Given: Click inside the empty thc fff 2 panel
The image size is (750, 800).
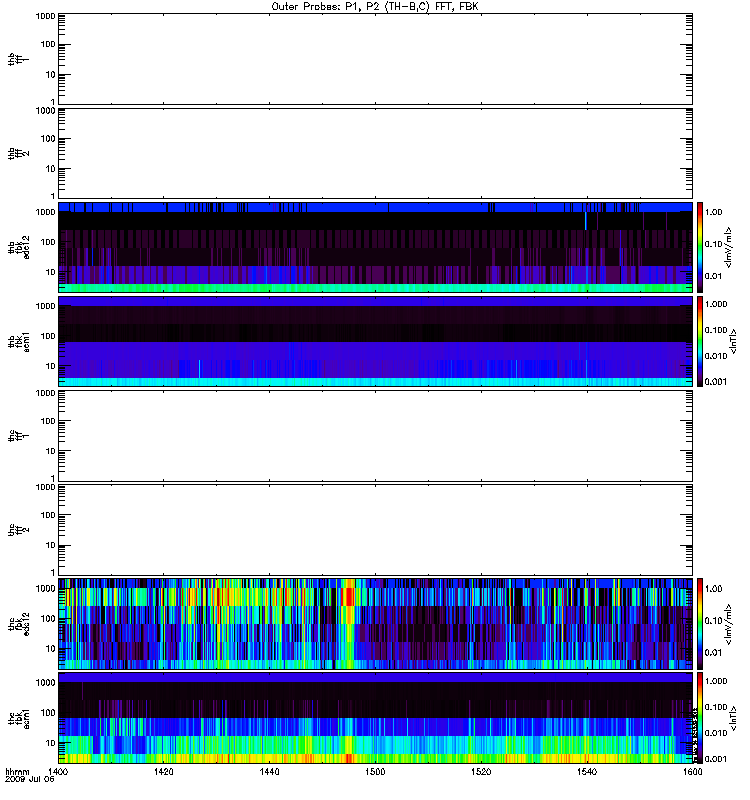Looking at the screenshot, I should coord(375,530).
